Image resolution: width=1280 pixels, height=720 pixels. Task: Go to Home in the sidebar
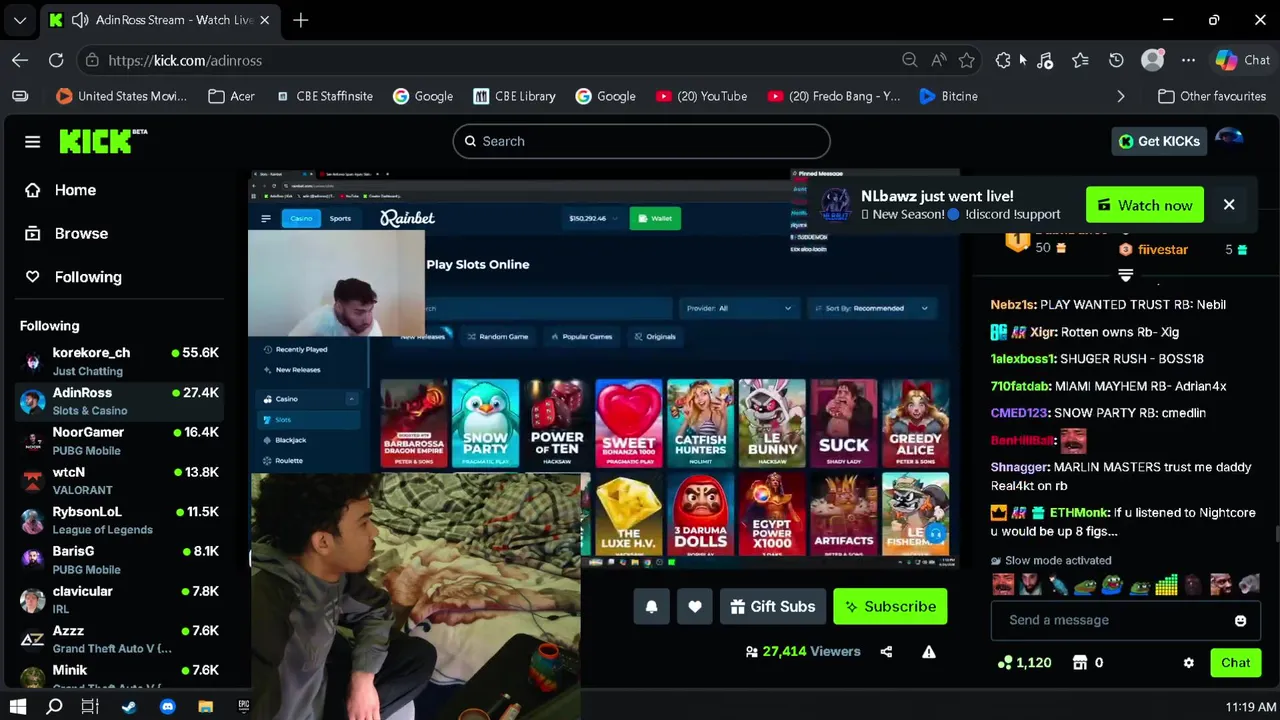click(x=61, y=190)
